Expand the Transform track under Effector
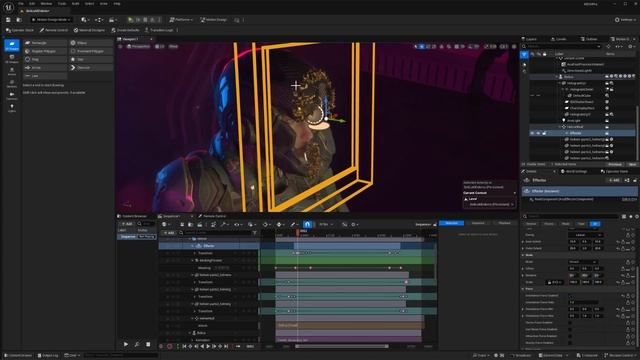The image size is (640, 360). coord(195,253)
